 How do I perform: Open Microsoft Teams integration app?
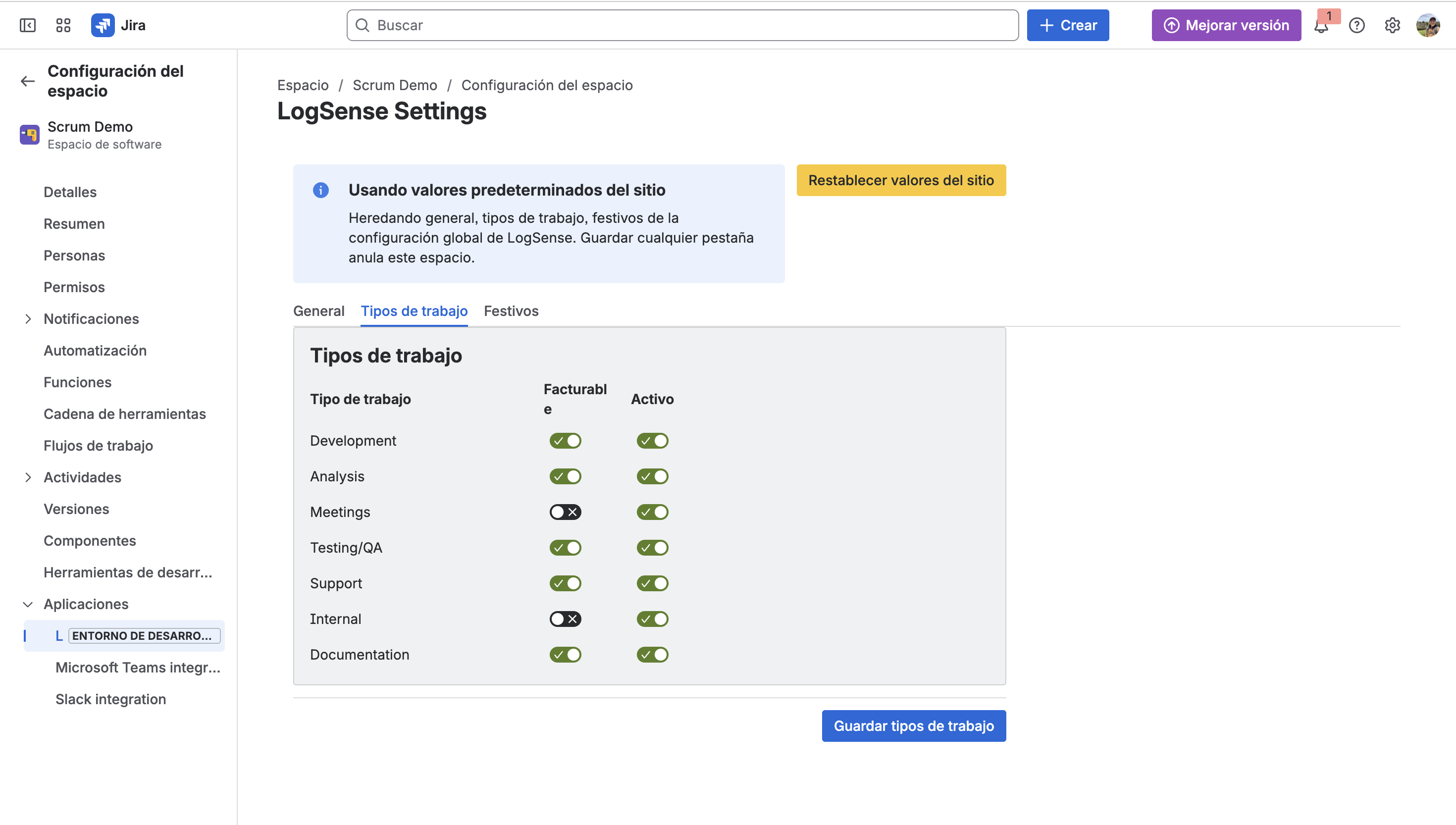pyautogui.click(x=138, y=668)
